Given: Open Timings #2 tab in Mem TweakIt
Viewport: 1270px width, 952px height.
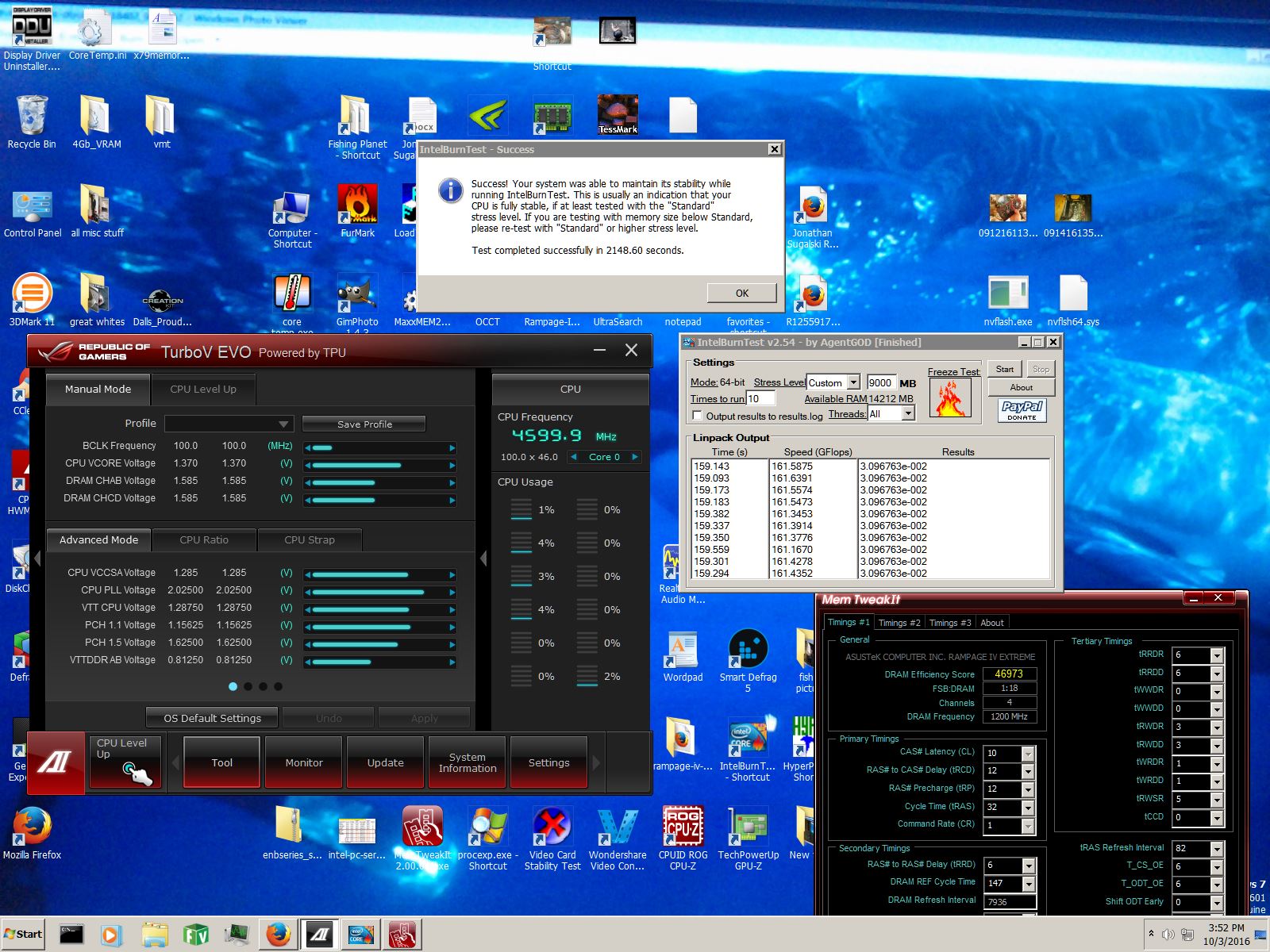Looking at the screenshot, I should (x=899, y=623).
